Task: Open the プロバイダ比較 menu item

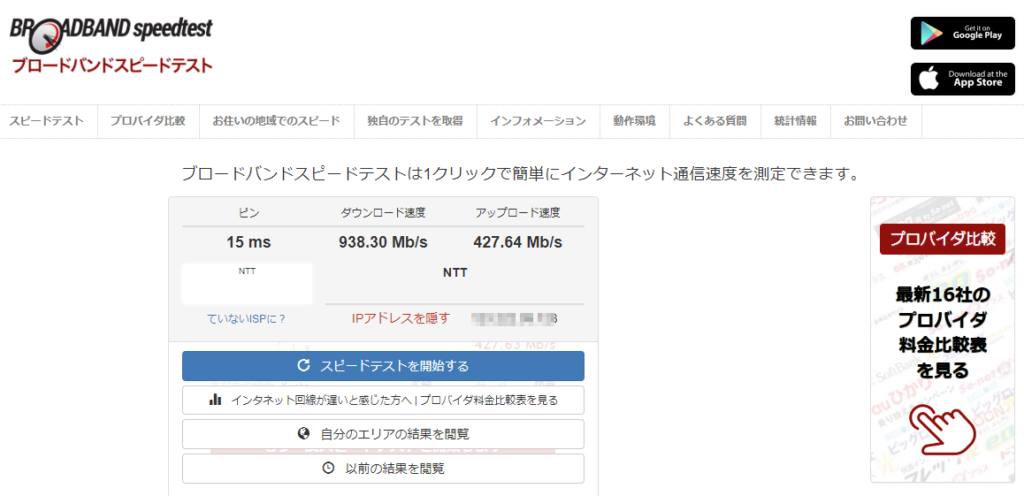Action: 148,121
